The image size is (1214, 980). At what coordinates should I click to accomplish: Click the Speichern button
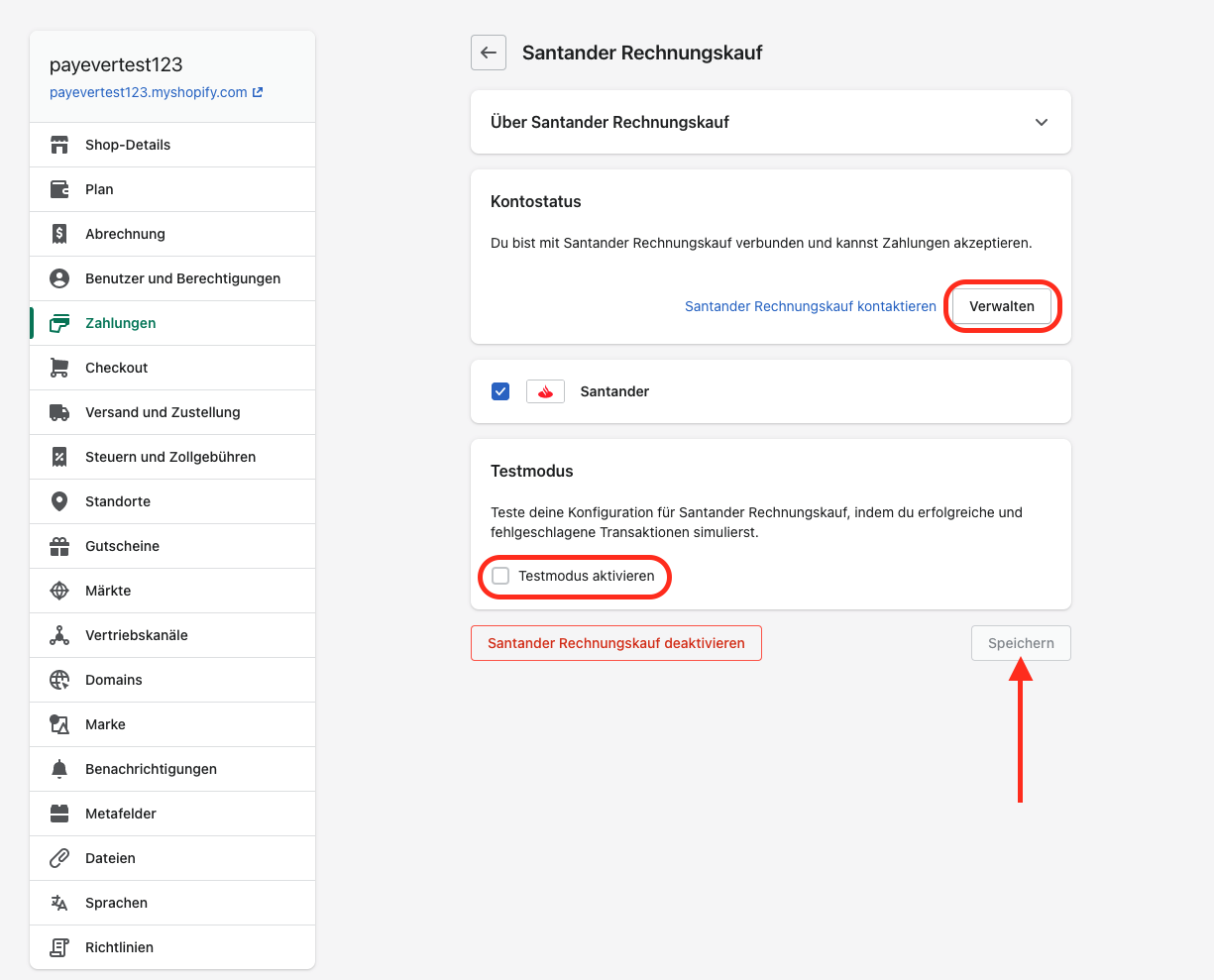(x=1021, y=643)
